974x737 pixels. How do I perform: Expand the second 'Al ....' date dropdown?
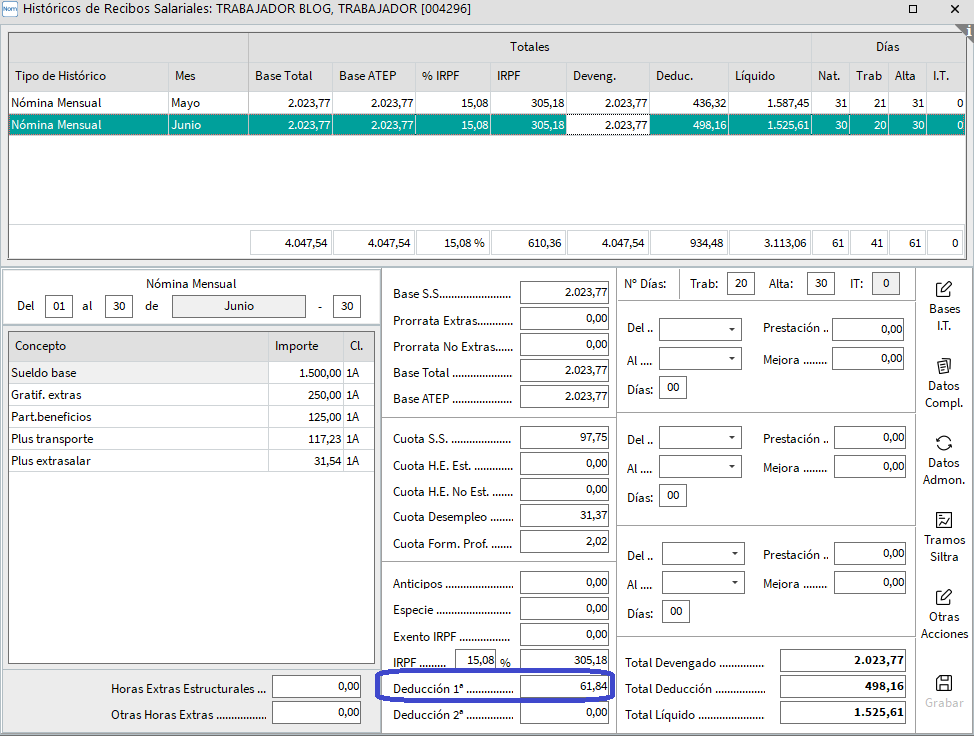coord(732,467)
